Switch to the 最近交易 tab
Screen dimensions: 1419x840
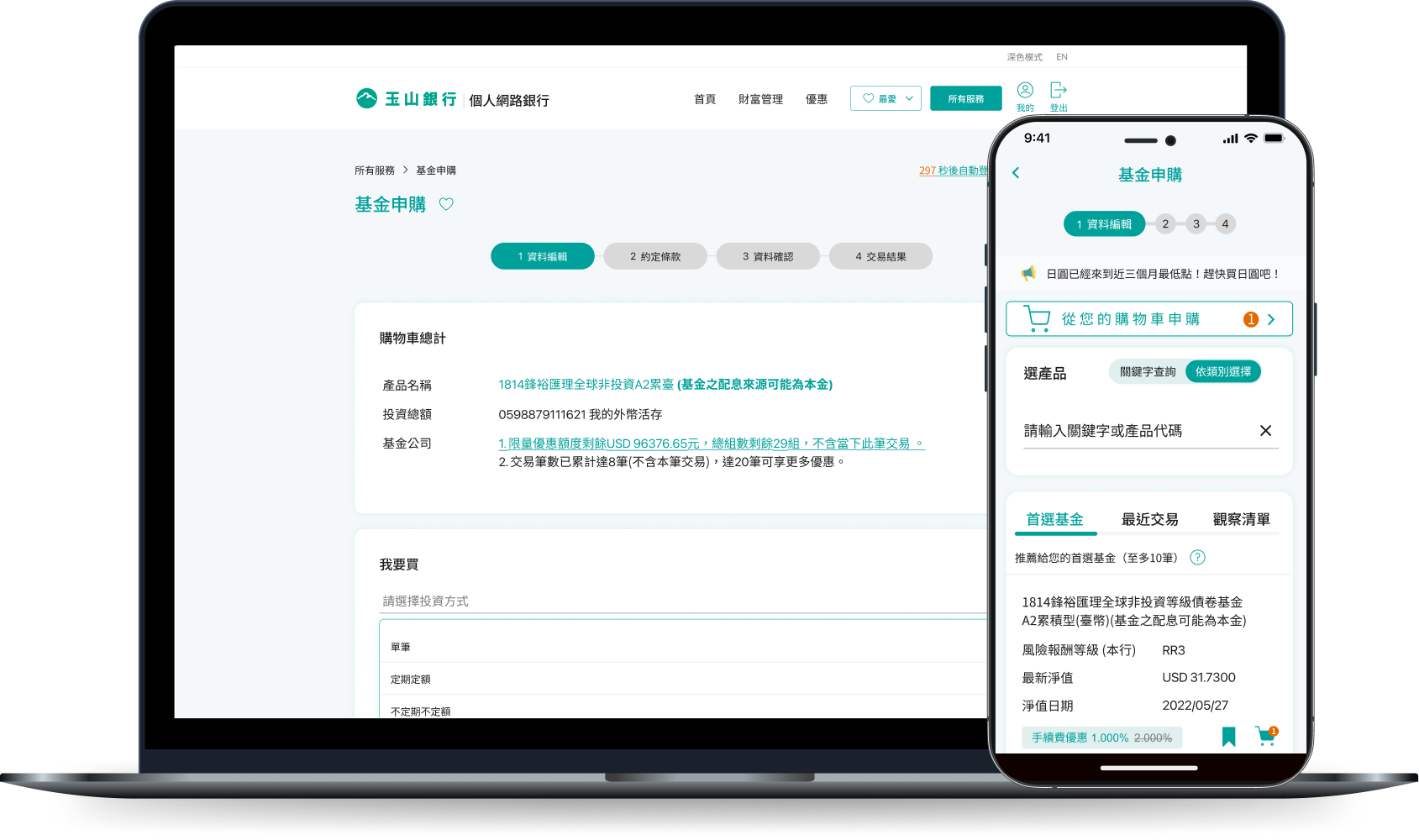[1149, 520]
